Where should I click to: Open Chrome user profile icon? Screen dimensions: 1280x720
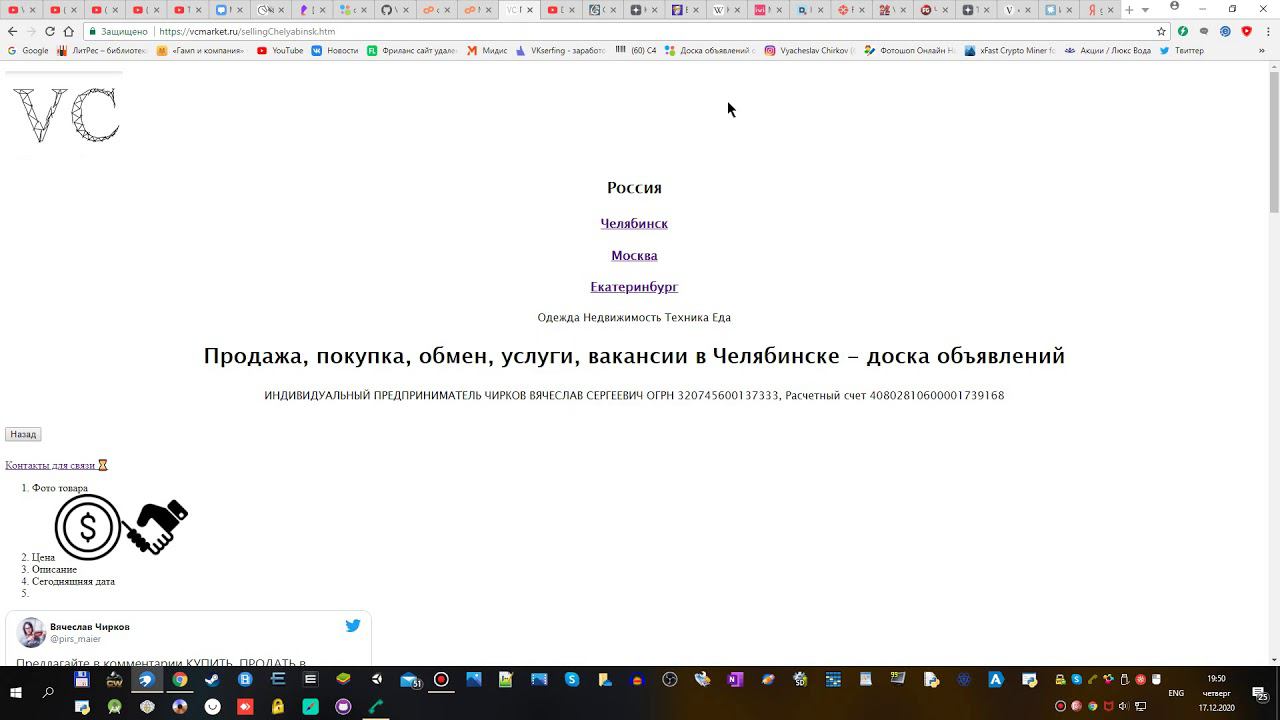(x=1174, y=6)
